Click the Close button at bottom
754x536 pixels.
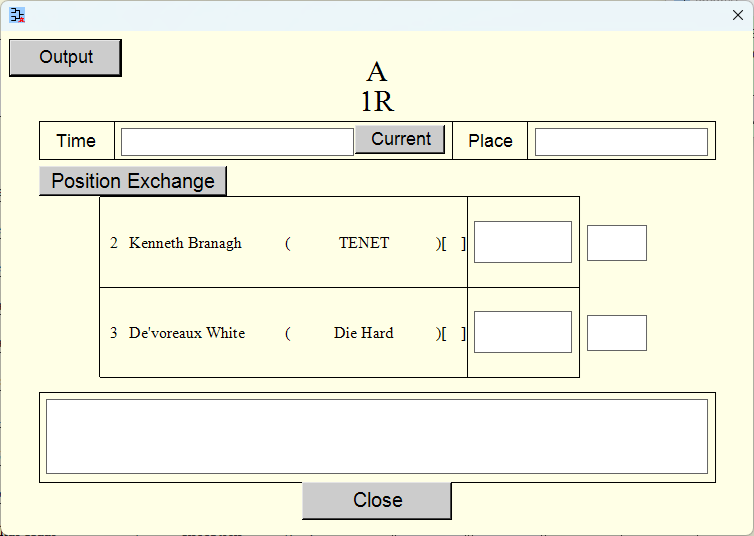point(377,500)
